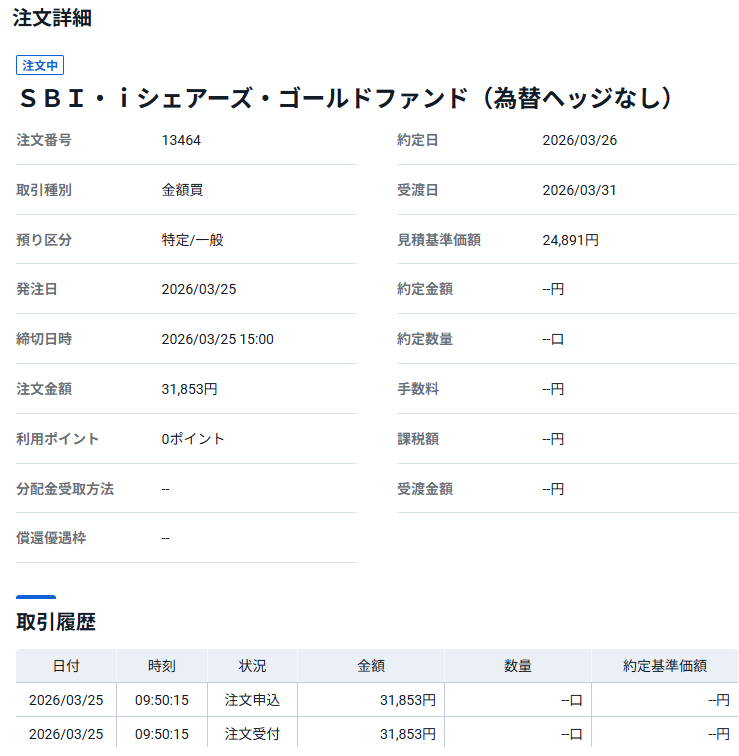The image size is (739, 756).
Task: Click the 状況 column header
Action: coord(252,666)
